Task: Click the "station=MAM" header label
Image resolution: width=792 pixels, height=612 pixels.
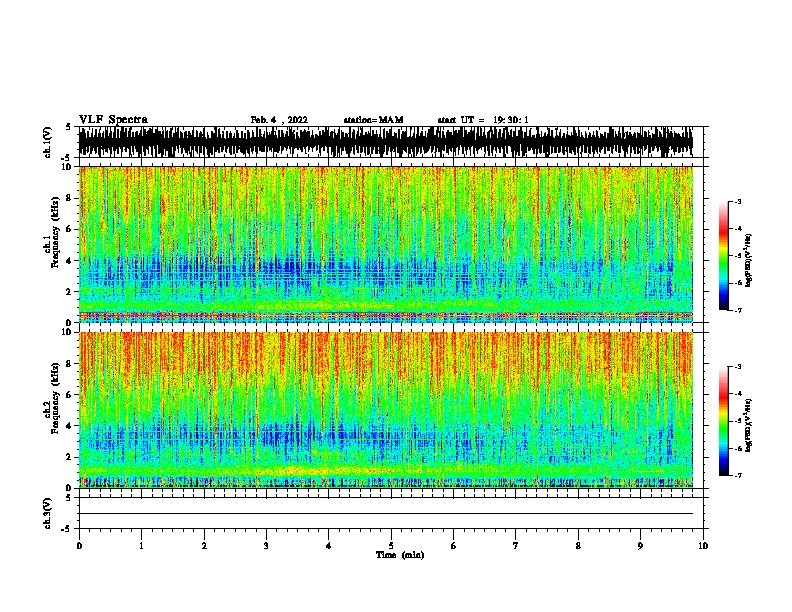Action: [x=373, y=120]
